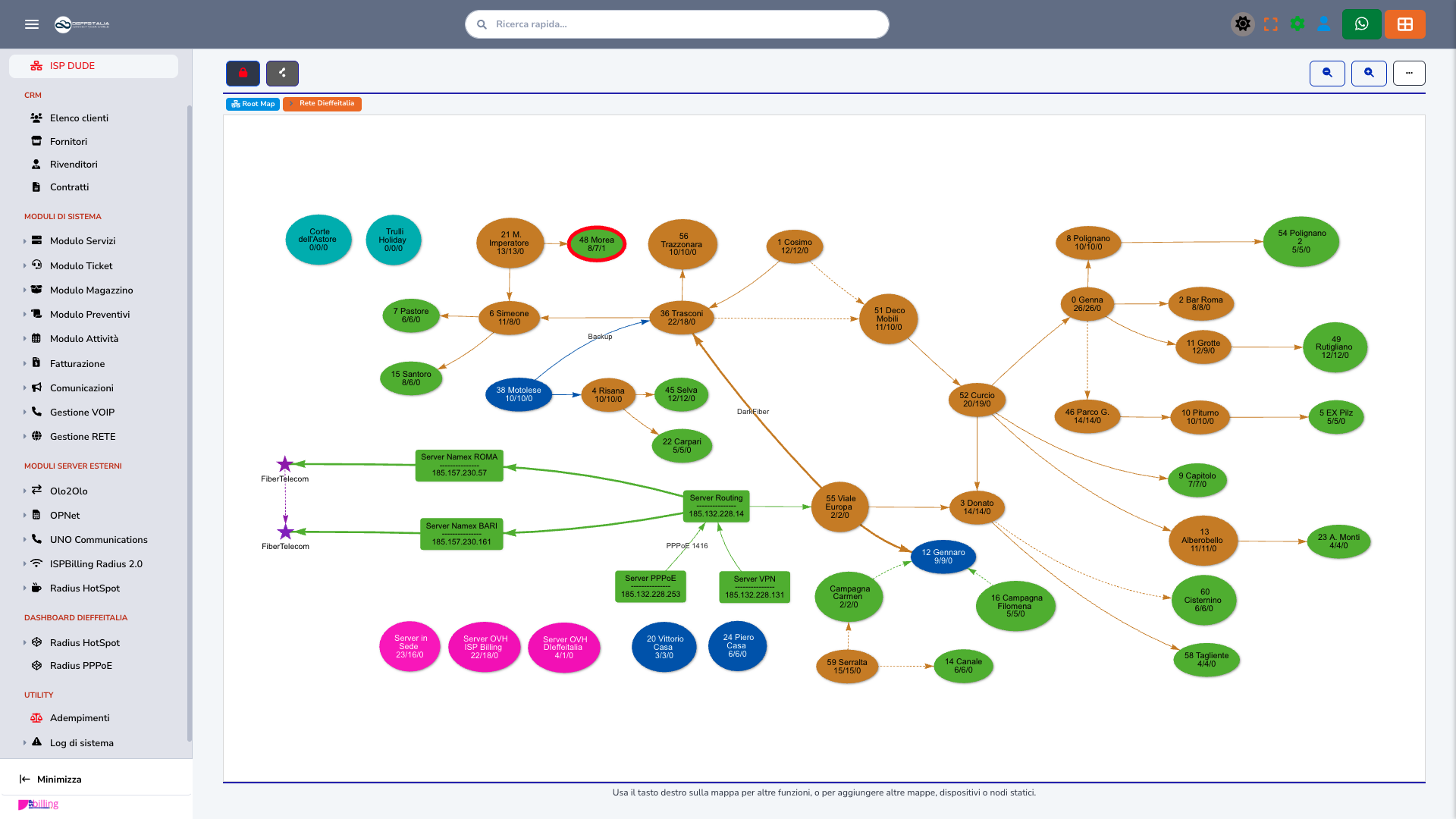
Task: Expand Log di sistema menu
Action: point(81,742)
